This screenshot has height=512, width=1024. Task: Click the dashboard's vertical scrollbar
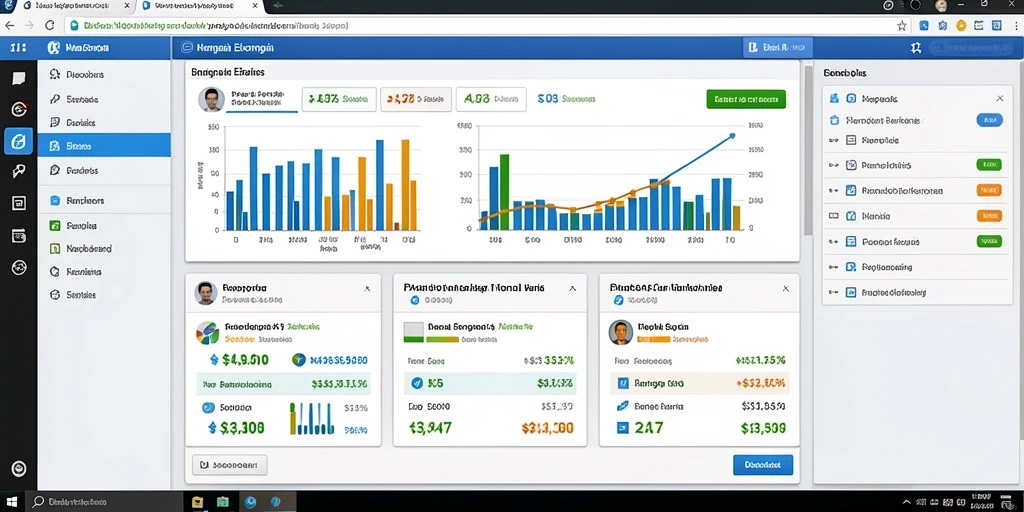808,150
